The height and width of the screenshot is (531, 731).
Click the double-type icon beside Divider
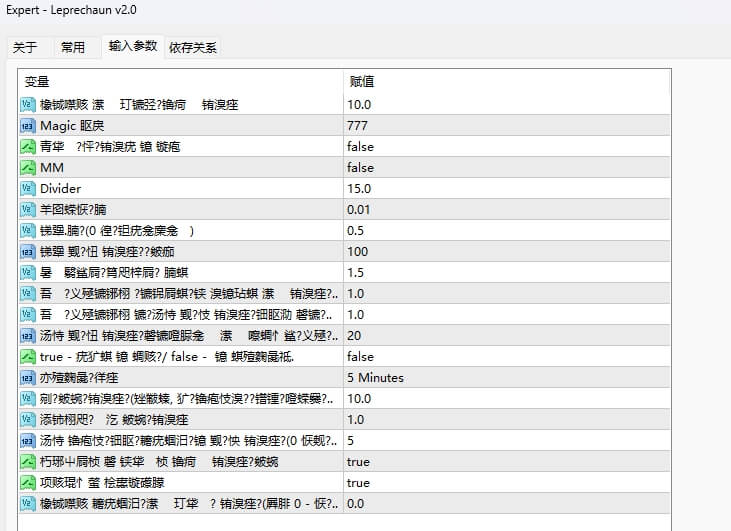[x=28, y=189]
